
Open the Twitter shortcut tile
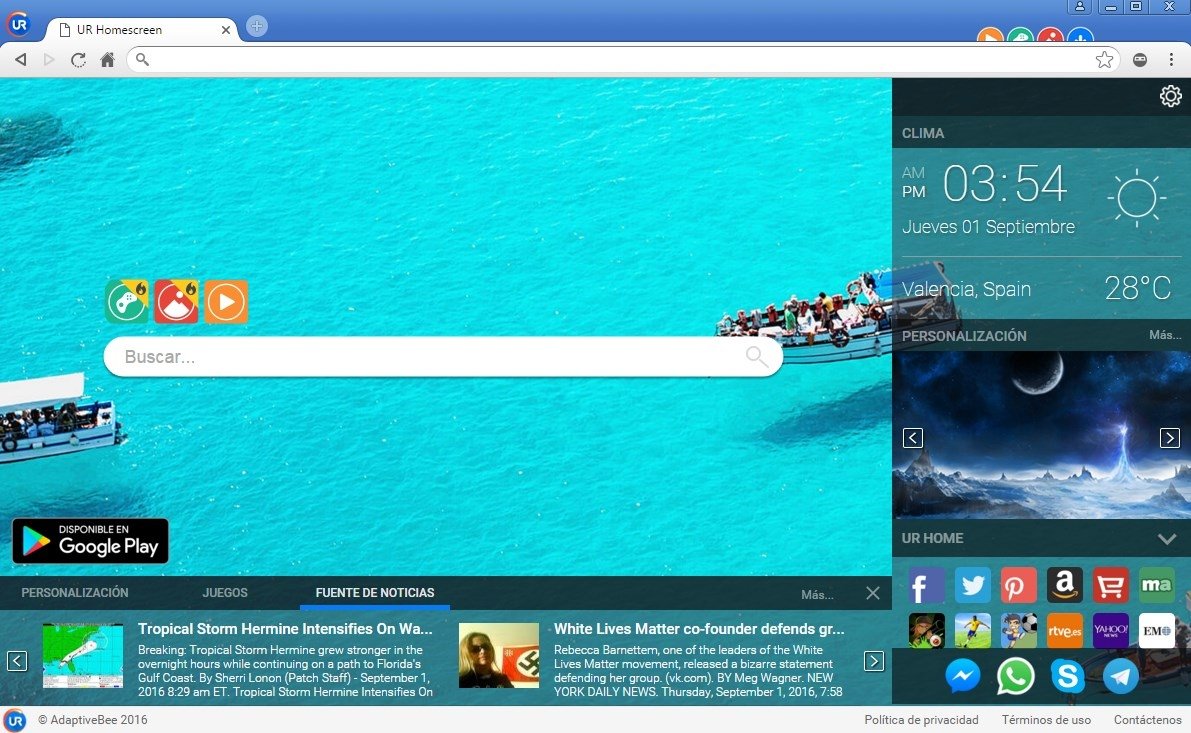coord(973,586)
